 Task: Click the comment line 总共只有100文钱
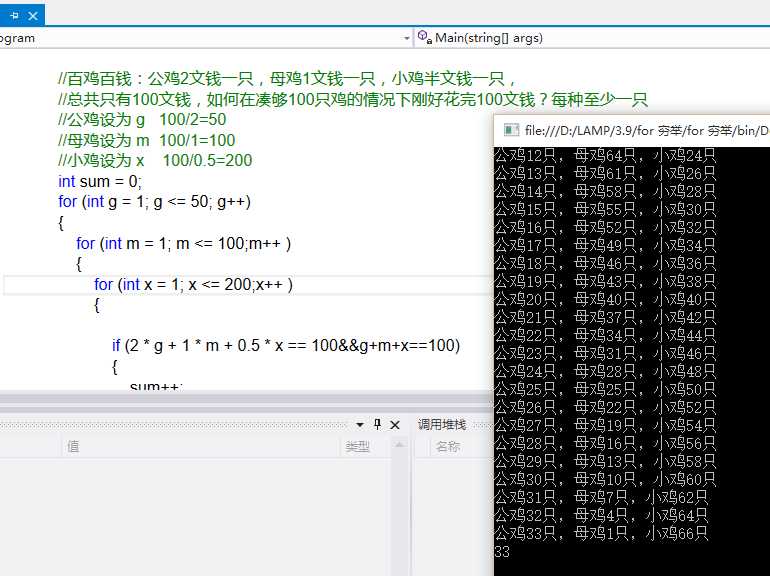[353, 100]
